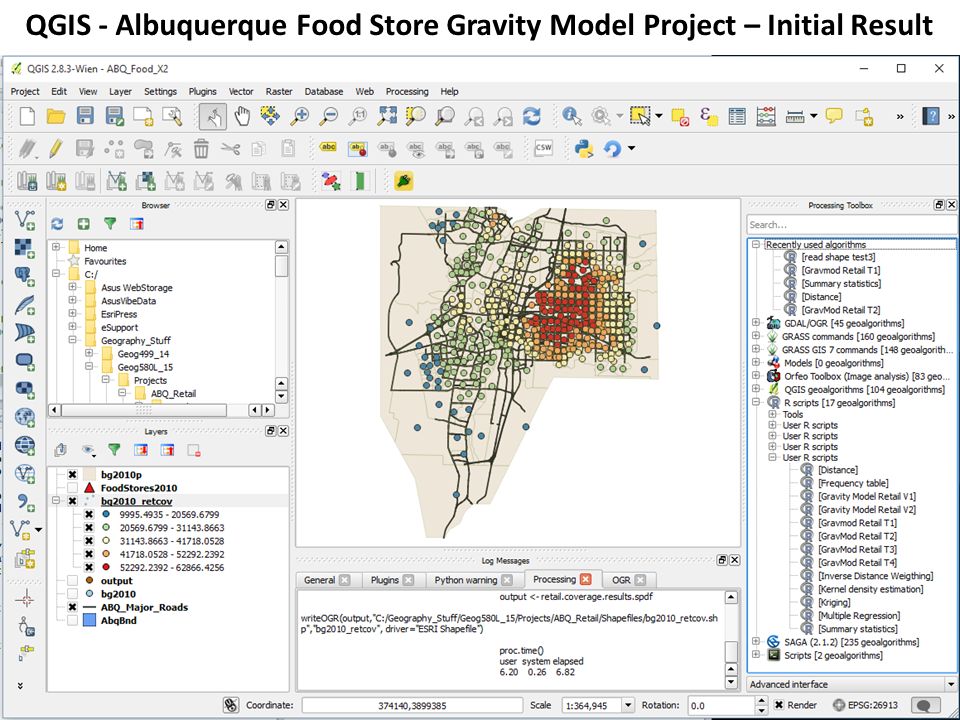Click the Measure line ruler tool

coord(795,116)
